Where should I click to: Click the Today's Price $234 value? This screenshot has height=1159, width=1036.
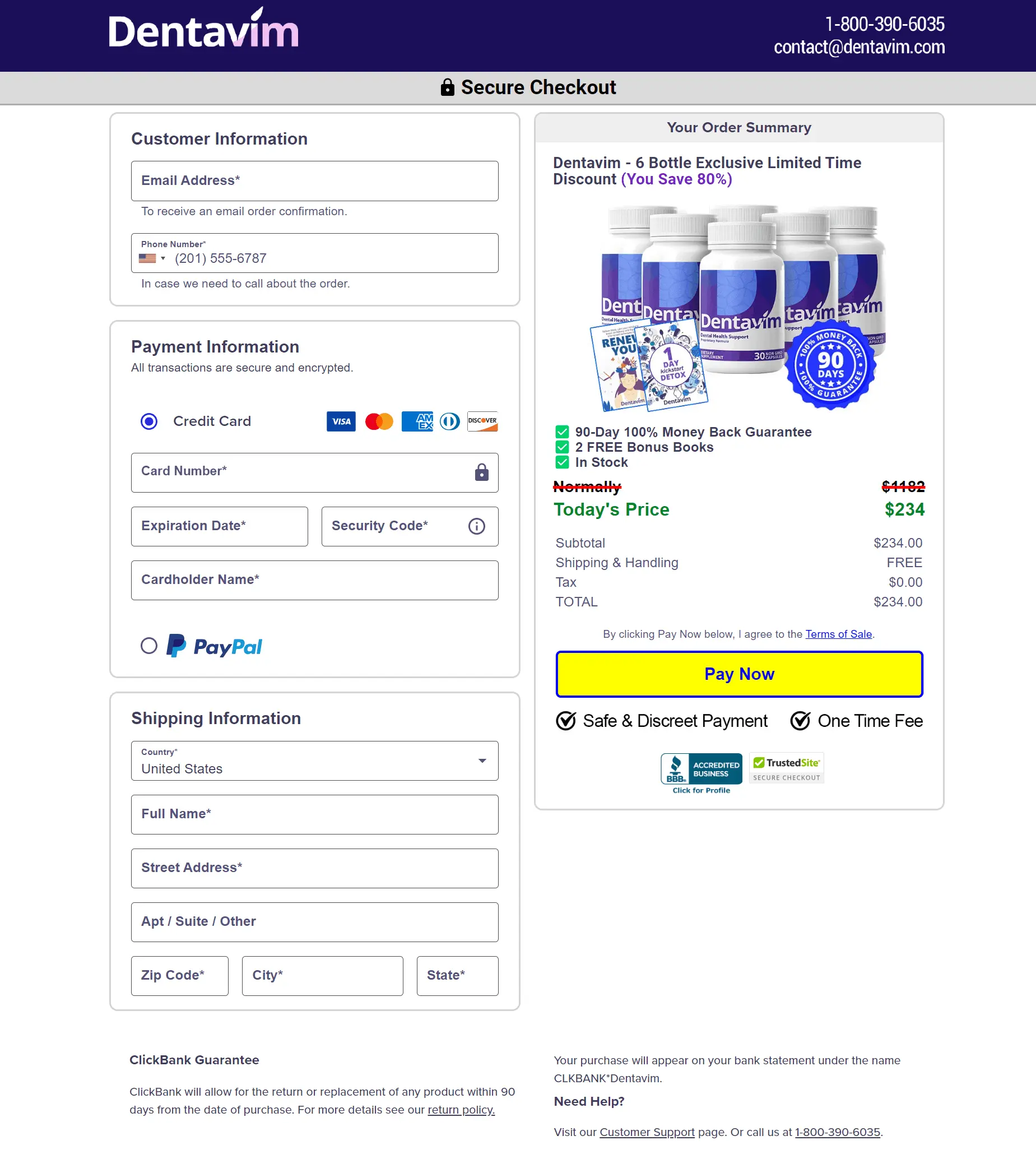(904, 509)
